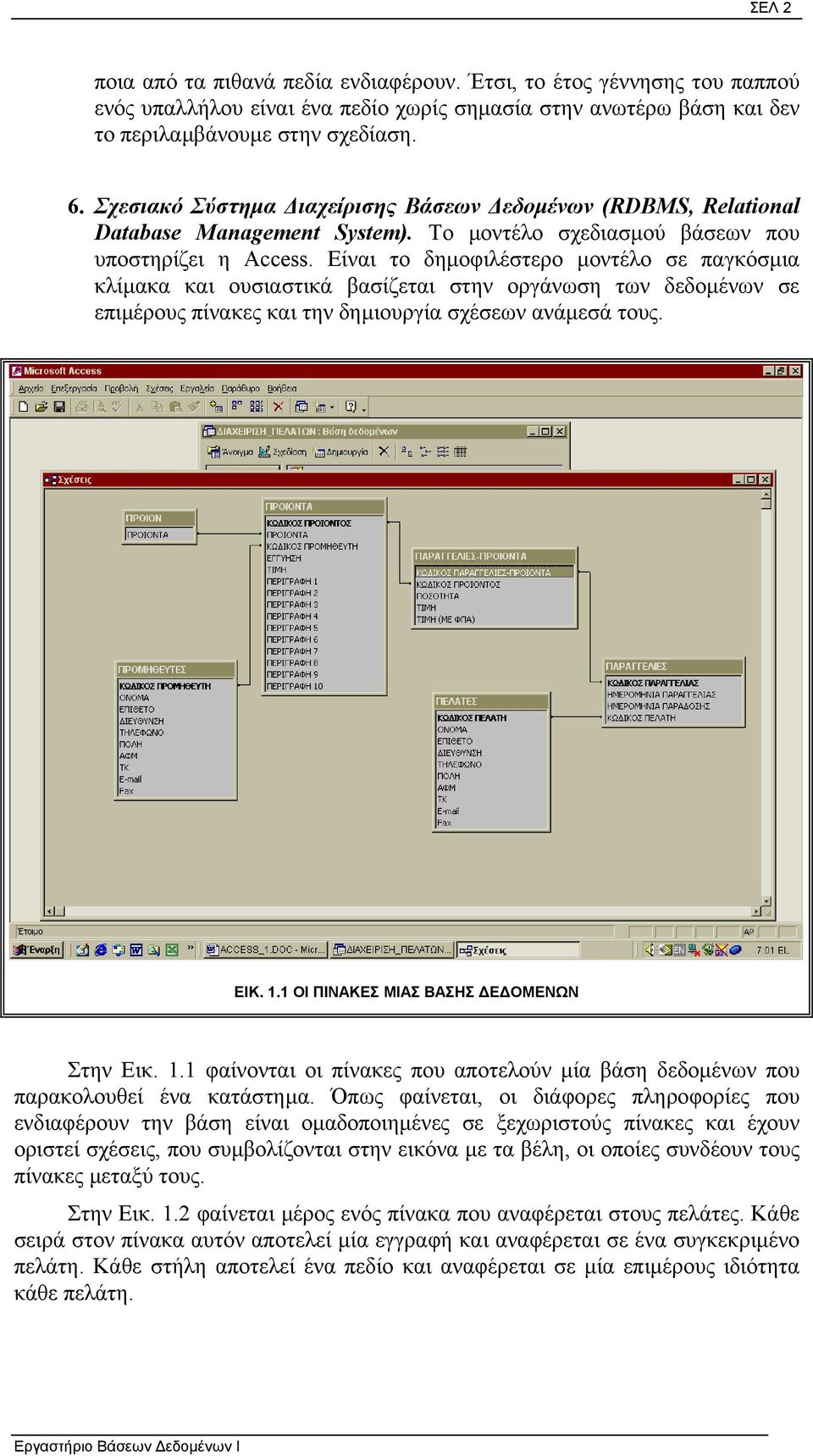The width and height of the screenshot is (813, 1456).
Task: Click Relationships window scroll down arrow
Action: [x=766, y=900]
